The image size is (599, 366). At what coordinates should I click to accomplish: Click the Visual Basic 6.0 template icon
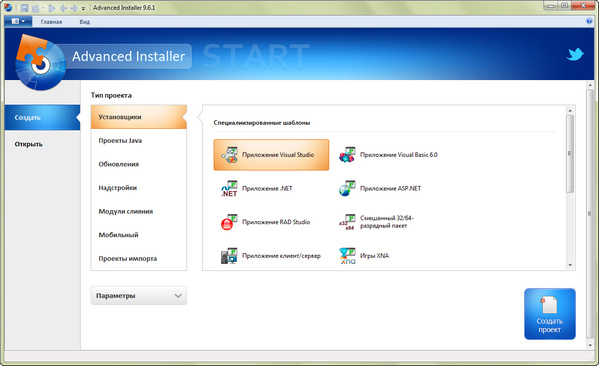(x=347, y=155)
